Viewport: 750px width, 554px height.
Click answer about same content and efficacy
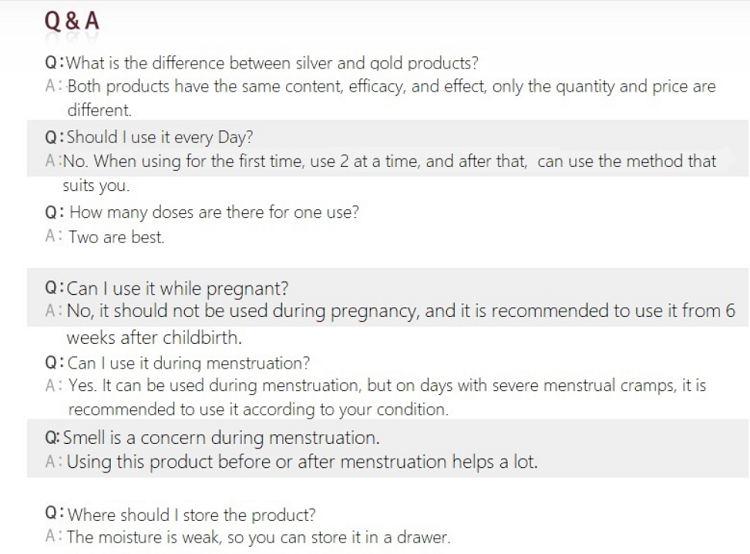click(x=391, y=87)
